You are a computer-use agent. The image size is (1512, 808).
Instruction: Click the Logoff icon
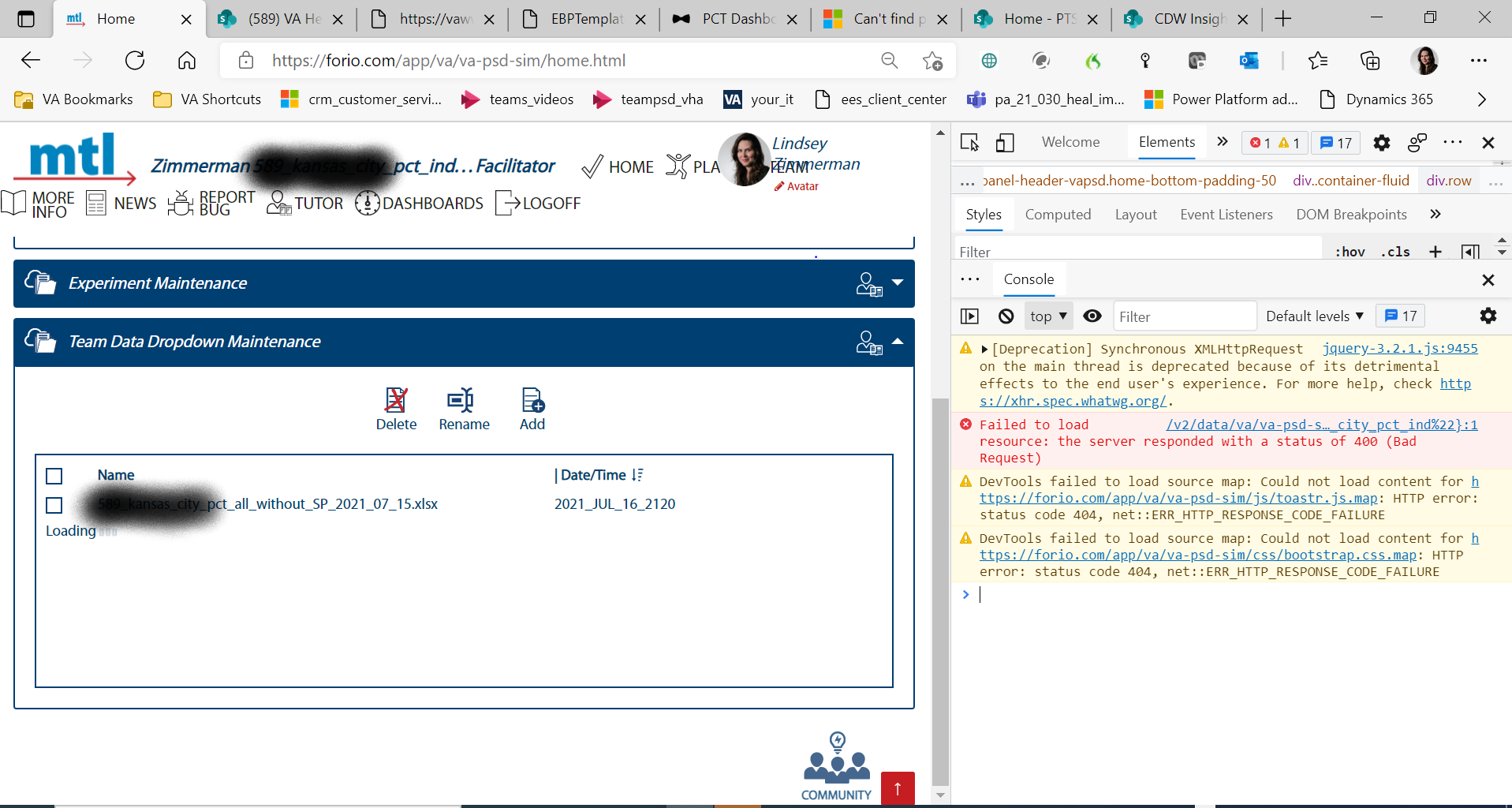pyautogui.click(x=507, y=203)
